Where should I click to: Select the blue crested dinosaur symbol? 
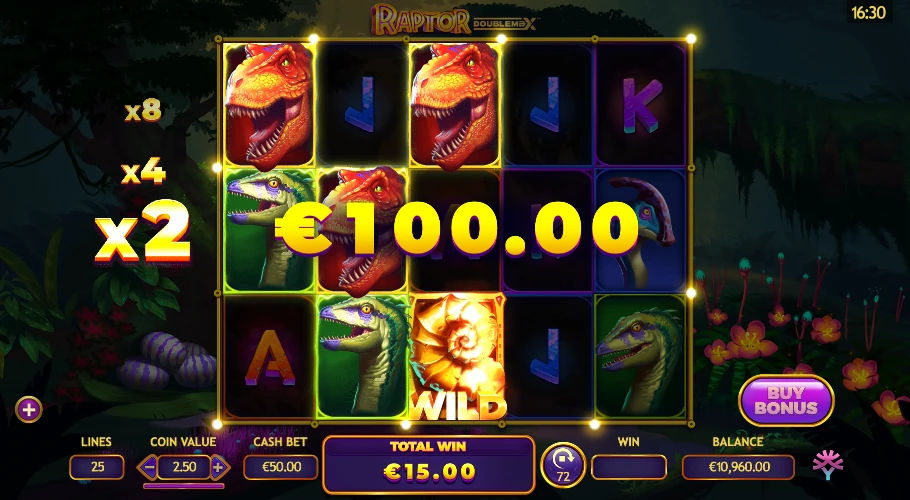click(641, 231)
